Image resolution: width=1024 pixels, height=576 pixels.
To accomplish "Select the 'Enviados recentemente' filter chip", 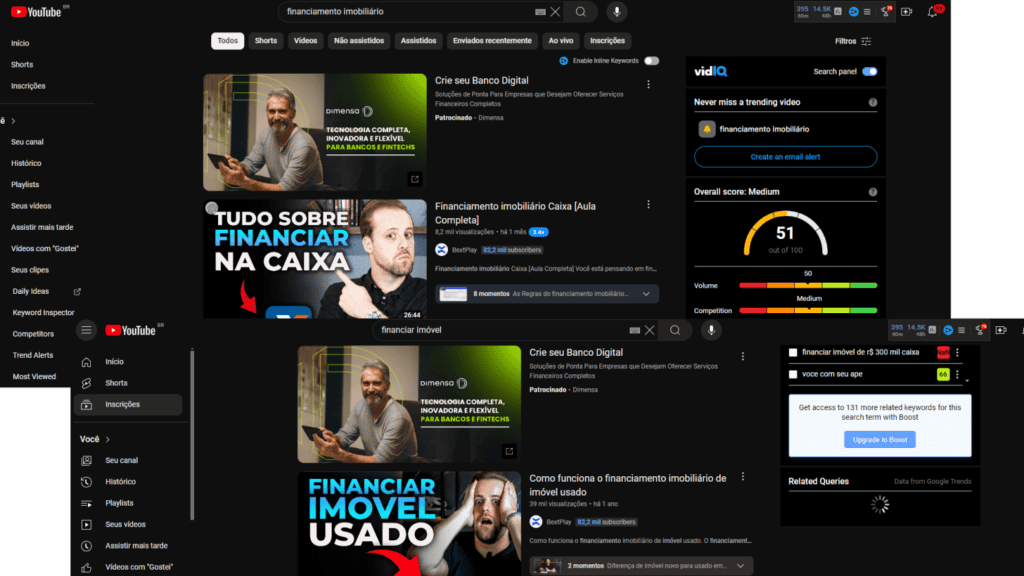I will point(492,41).
